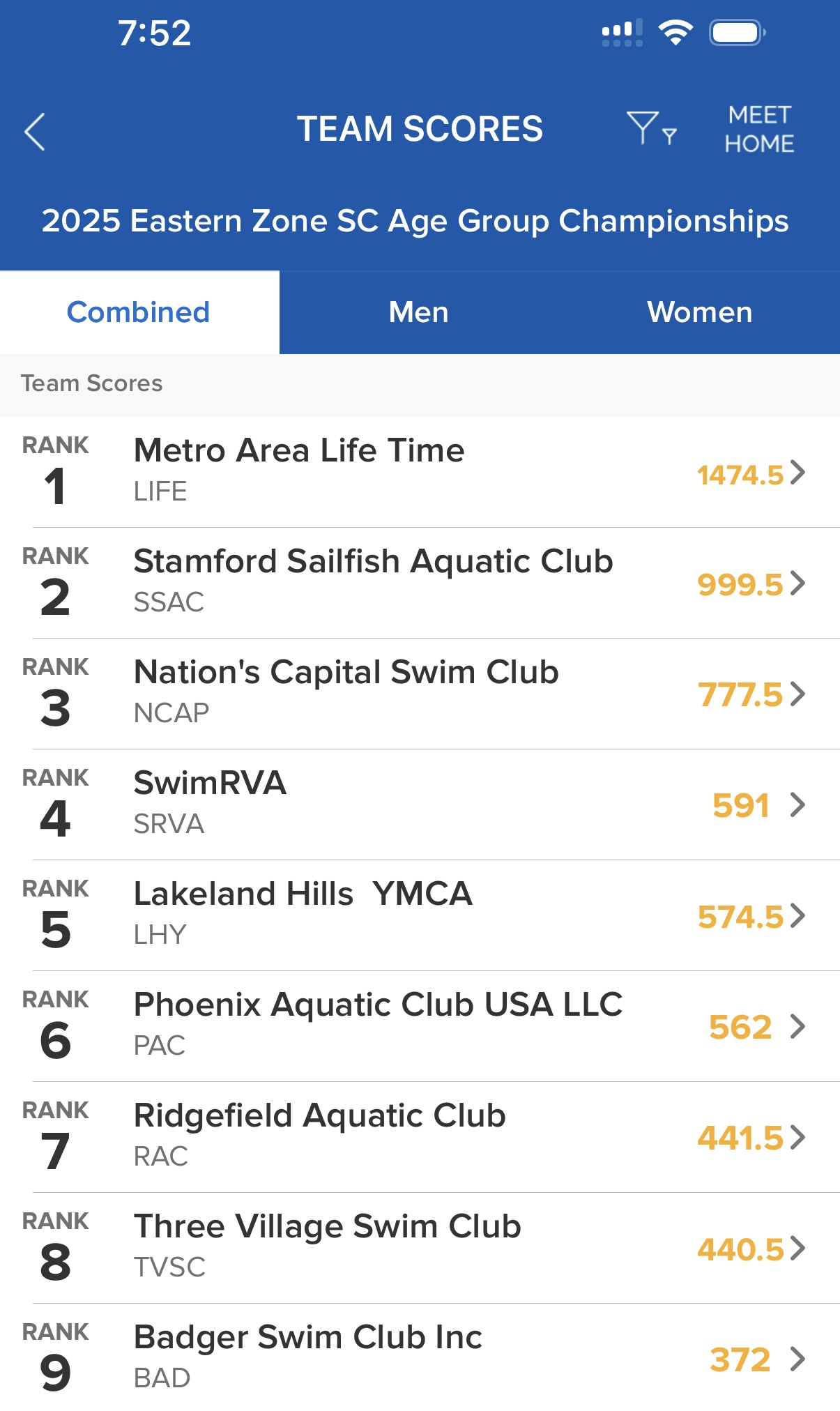Screen dimensions: 840x1411
Task: Tap the 7:52 status bar clock
Action: click(x=154, y=33)
